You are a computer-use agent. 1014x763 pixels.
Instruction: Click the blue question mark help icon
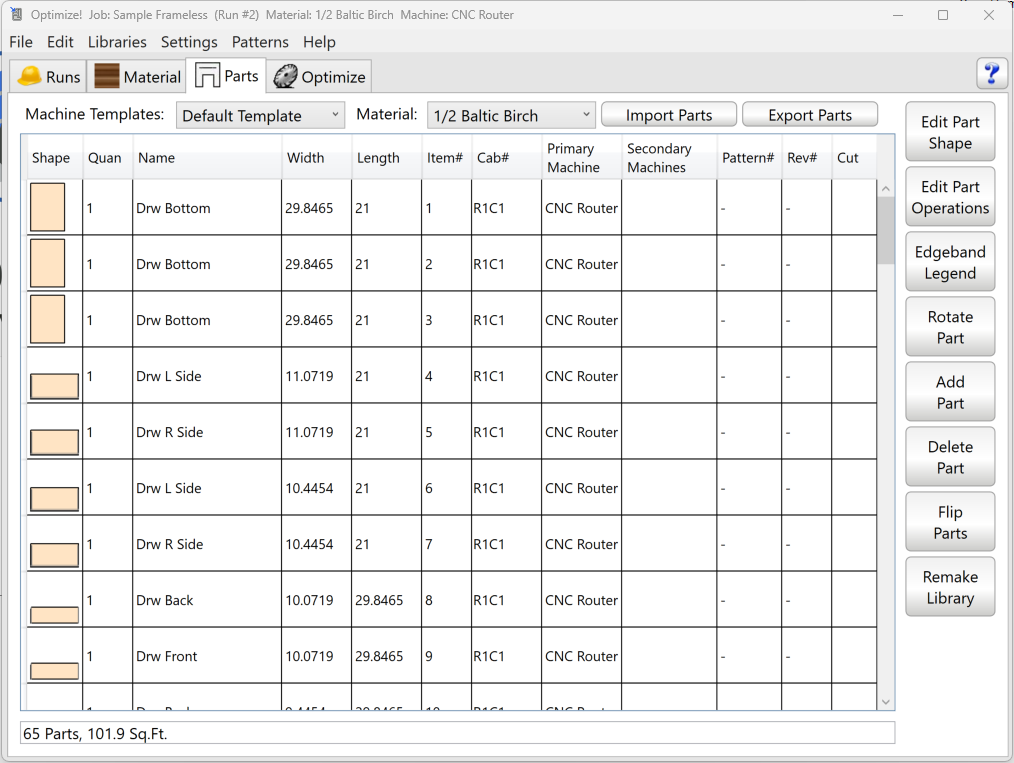click(x=991, y=74)
